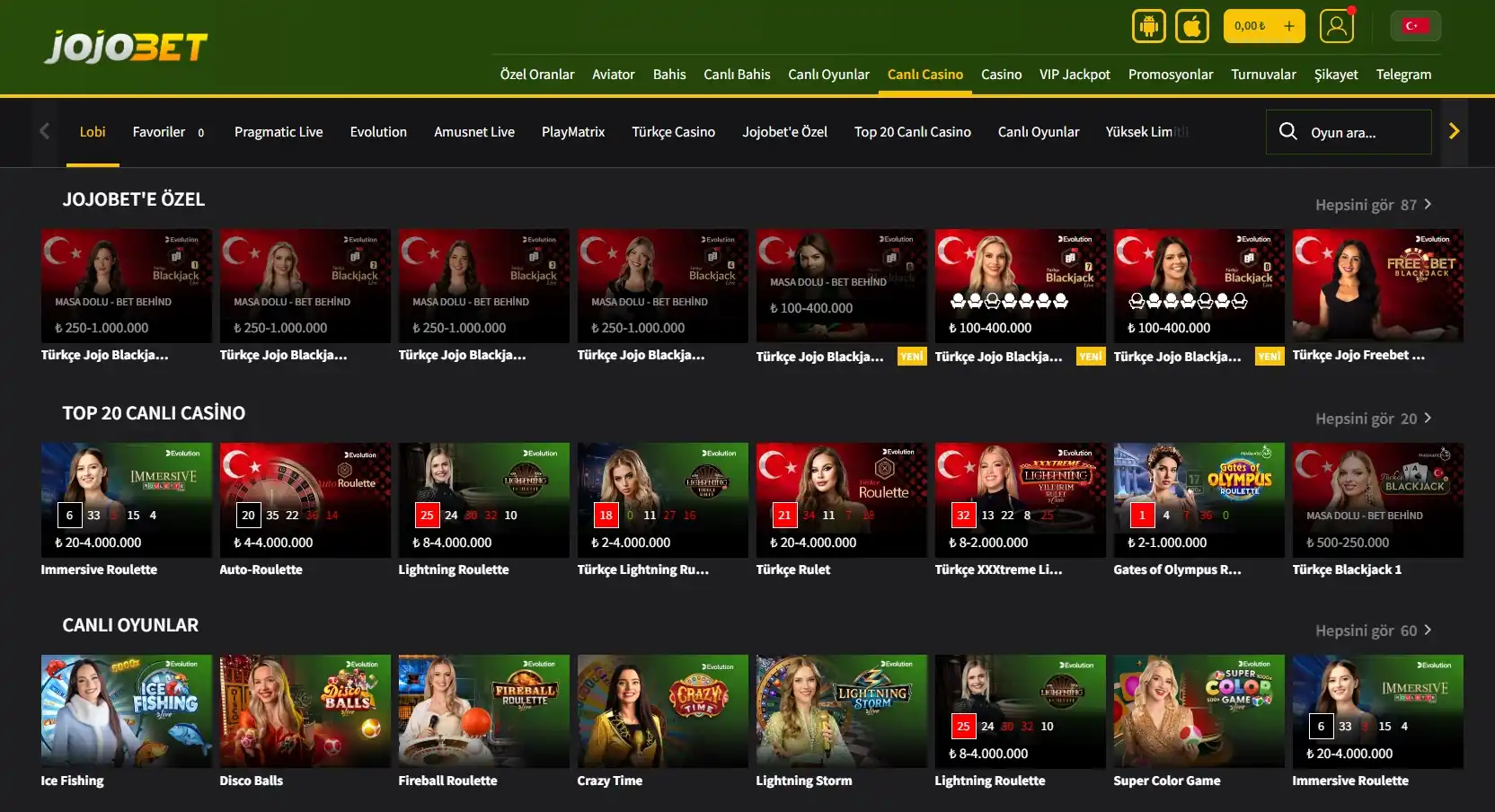Open the Super Color Game thumbnail

[1199, 711]
